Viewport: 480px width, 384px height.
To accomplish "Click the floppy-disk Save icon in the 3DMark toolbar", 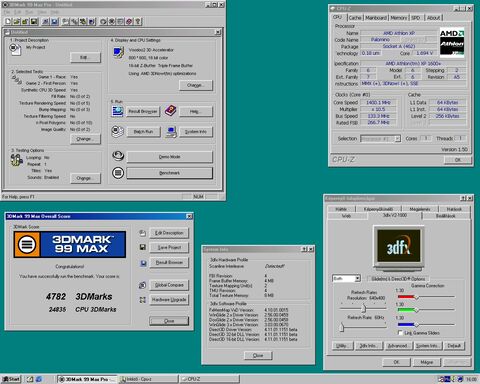I will coord(34,21).
